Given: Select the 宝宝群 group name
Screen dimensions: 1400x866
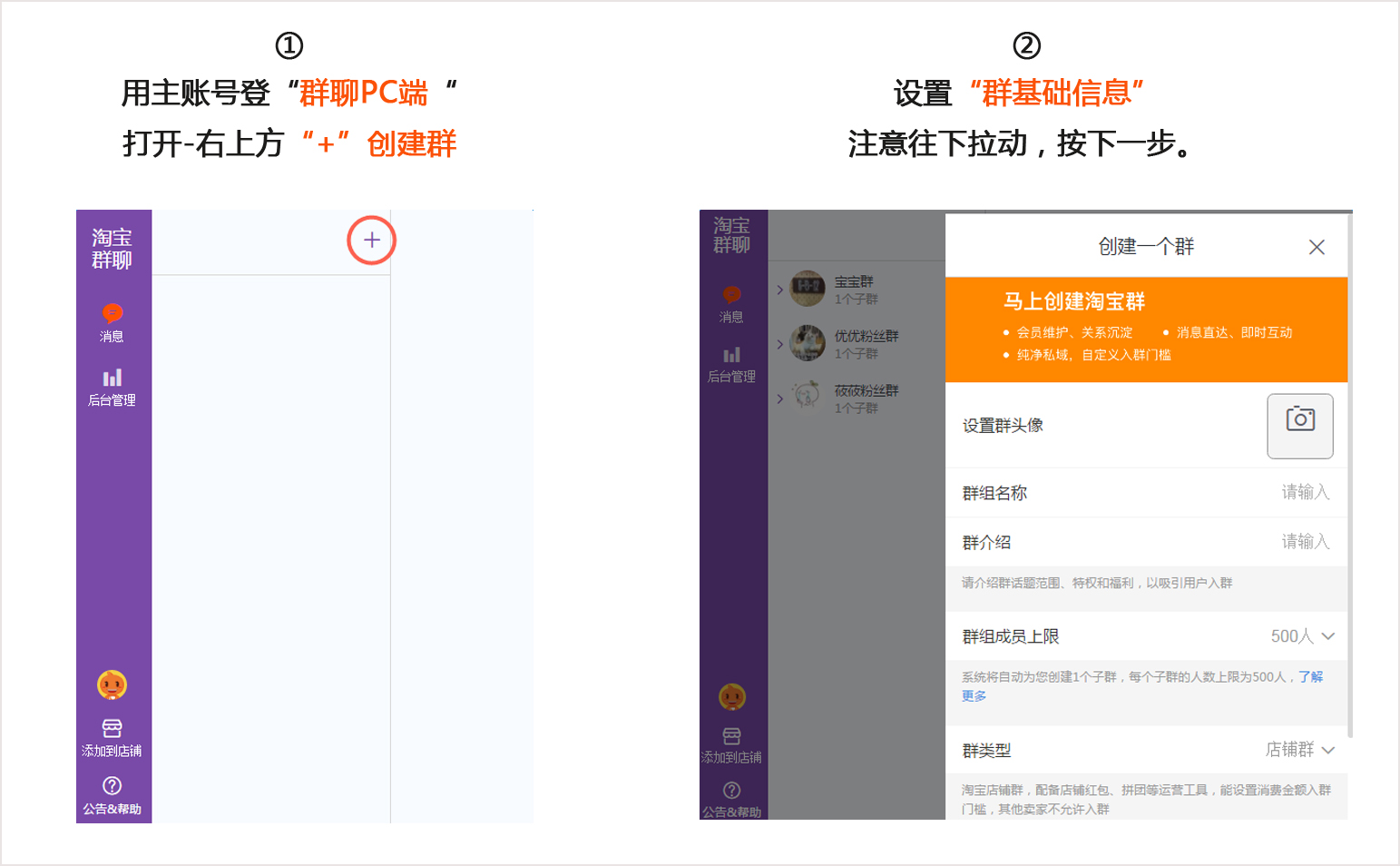Looking at the screenshot, I should point(854,282).
